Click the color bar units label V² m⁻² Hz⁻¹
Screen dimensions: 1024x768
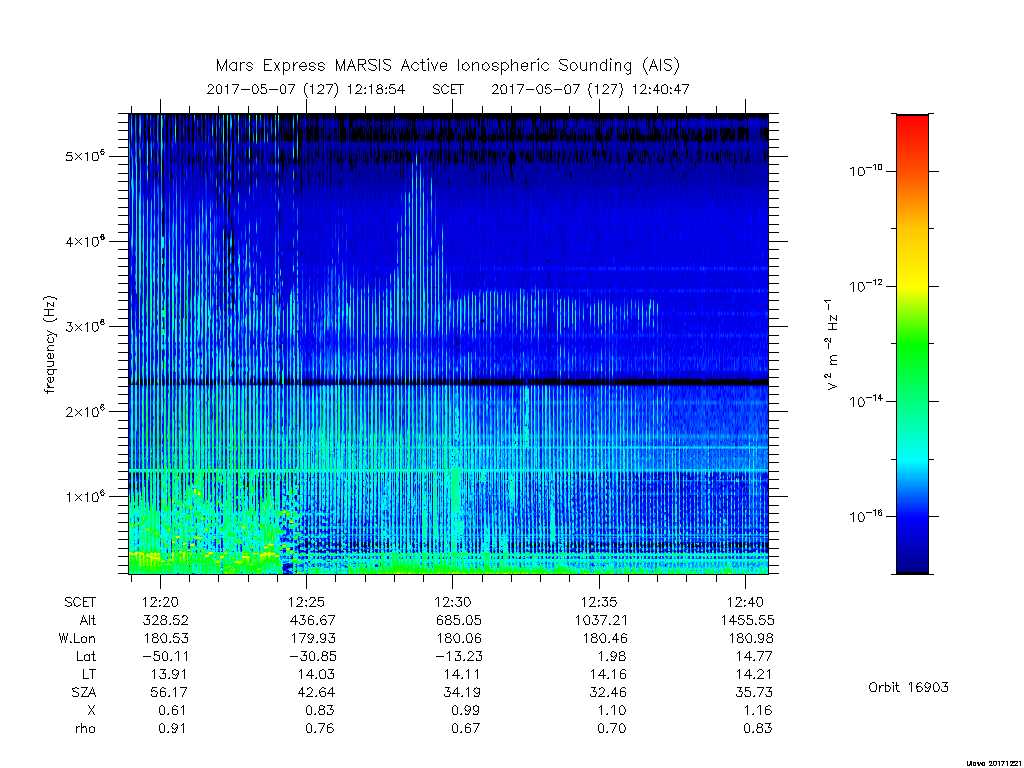point(831,345)
